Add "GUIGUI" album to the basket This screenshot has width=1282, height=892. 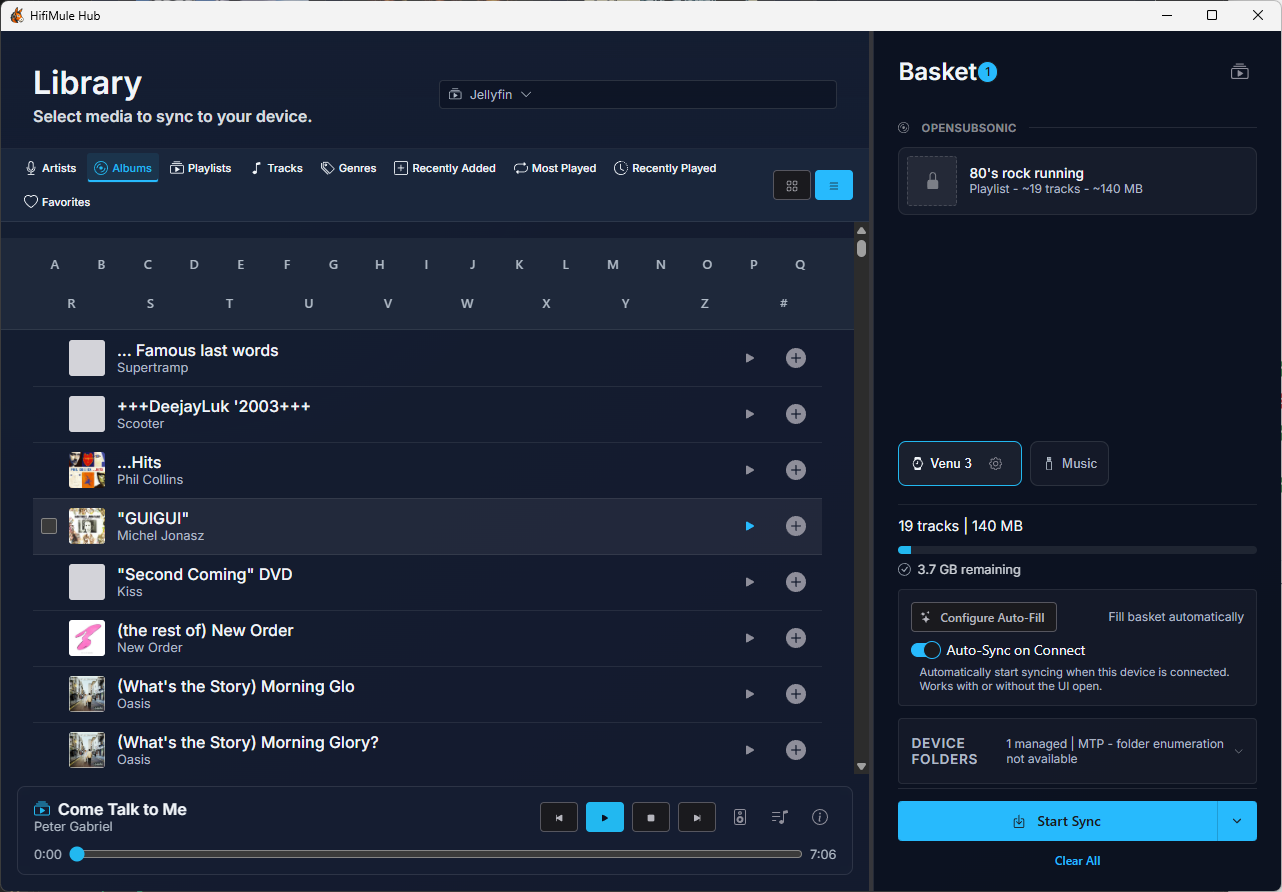tap(796, 526)
